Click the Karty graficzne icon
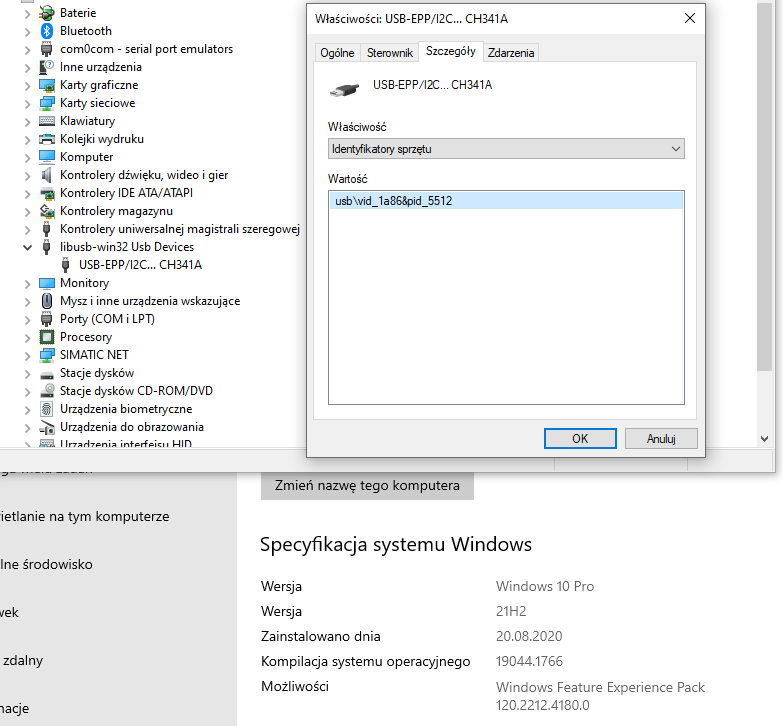Screen dimensions: 783x726 click(x=46, y=85)
